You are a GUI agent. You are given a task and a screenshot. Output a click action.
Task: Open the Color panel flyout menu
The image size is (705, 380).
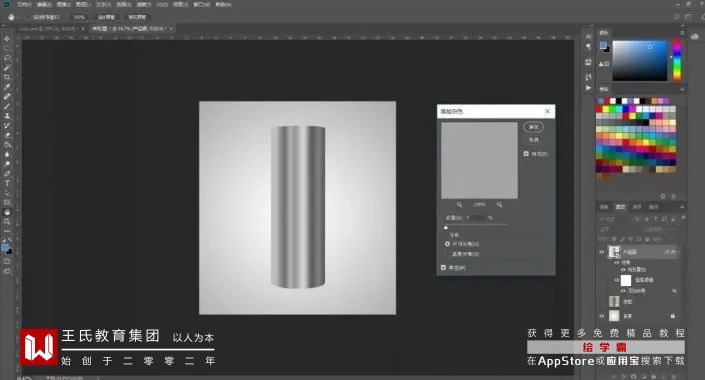click(682, 33)
